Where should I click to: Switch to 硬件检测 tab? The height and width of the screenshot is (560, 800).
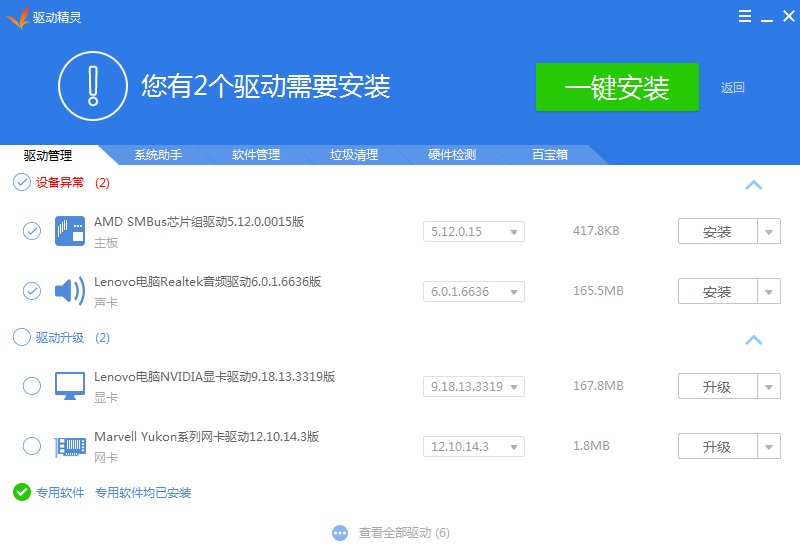pos(452,155)
